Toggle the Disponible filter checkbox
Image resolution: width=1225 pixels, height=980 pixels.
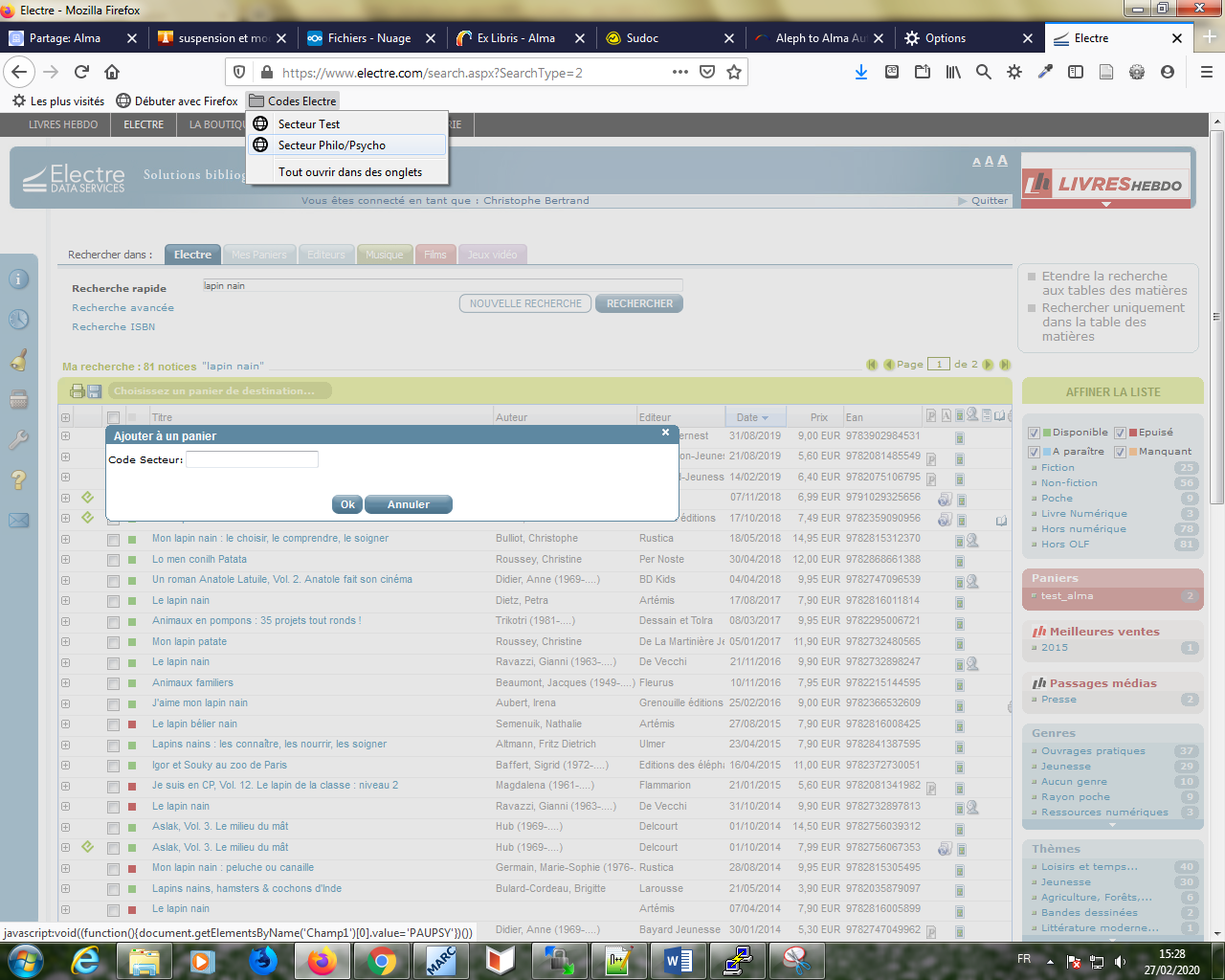pos(1034,433)
